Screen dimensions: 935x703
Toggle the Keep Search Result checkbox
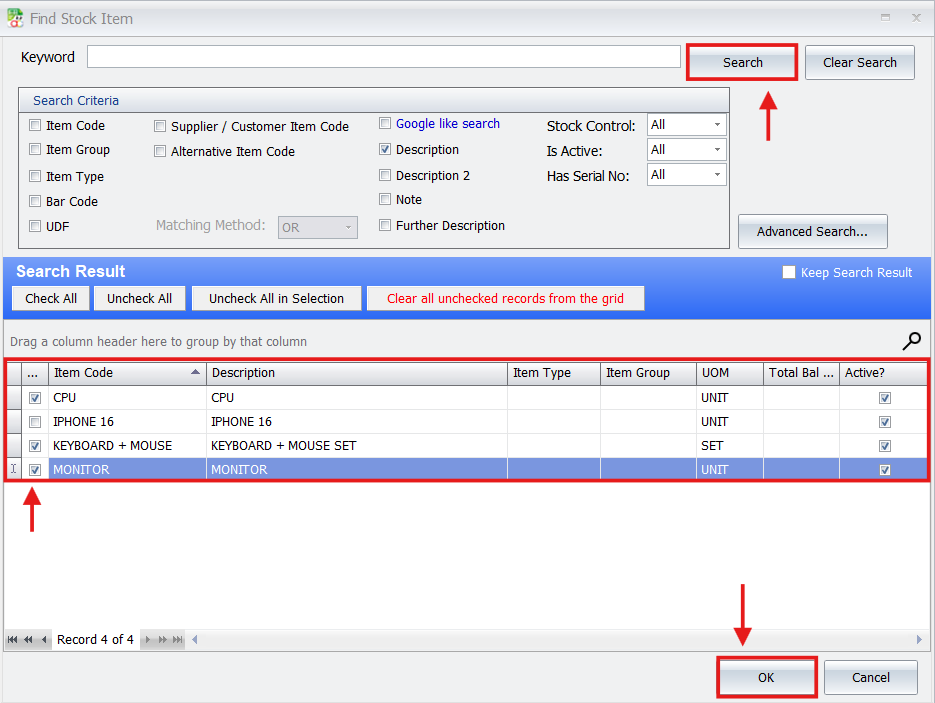(x=789, y=272)
